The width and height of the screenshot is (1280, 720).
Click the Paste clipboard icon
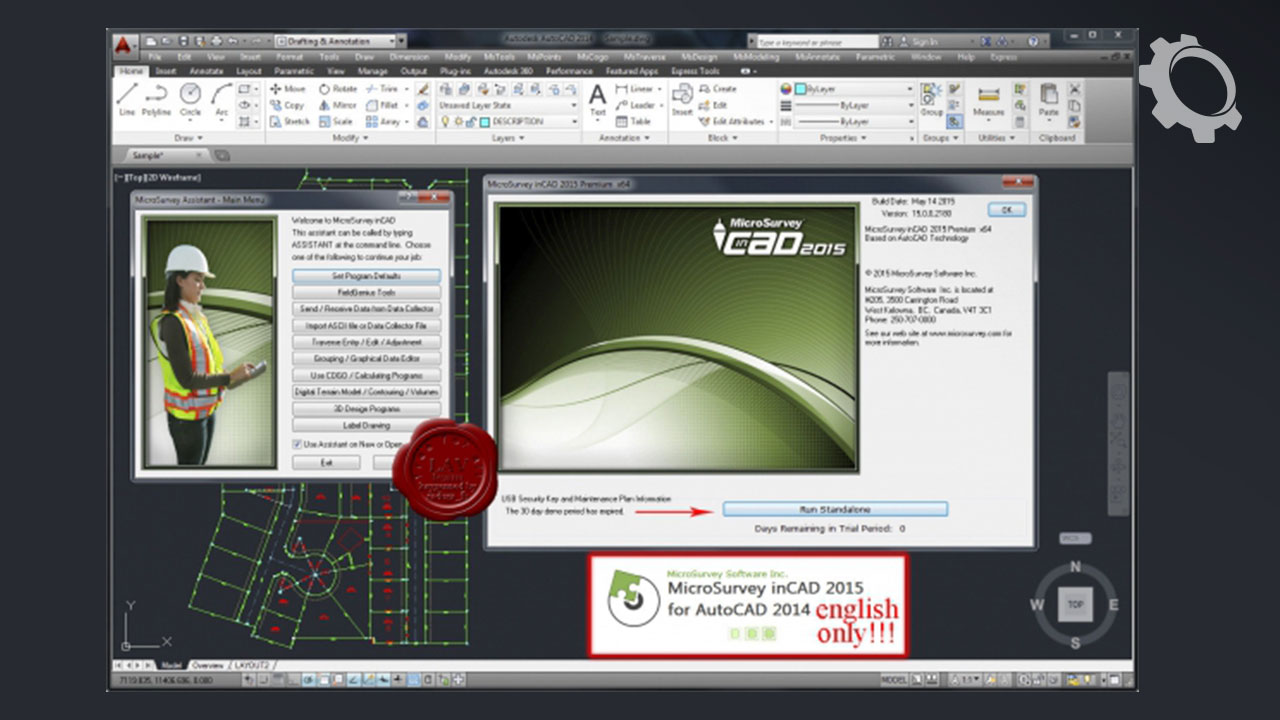pos(1048,99)
